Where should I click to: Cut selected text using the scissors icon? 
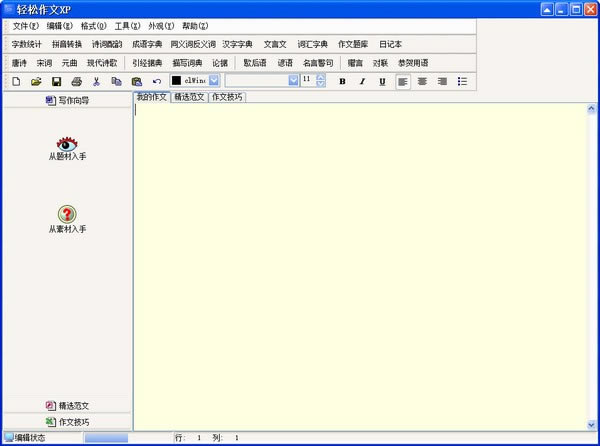pyautogui.click(x=96, y=81)
